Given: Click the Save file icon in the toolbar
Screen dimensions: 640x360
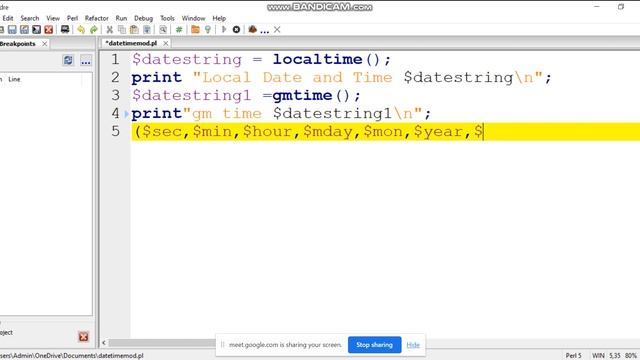Looking at the screenshot, I should pos(12,29).
